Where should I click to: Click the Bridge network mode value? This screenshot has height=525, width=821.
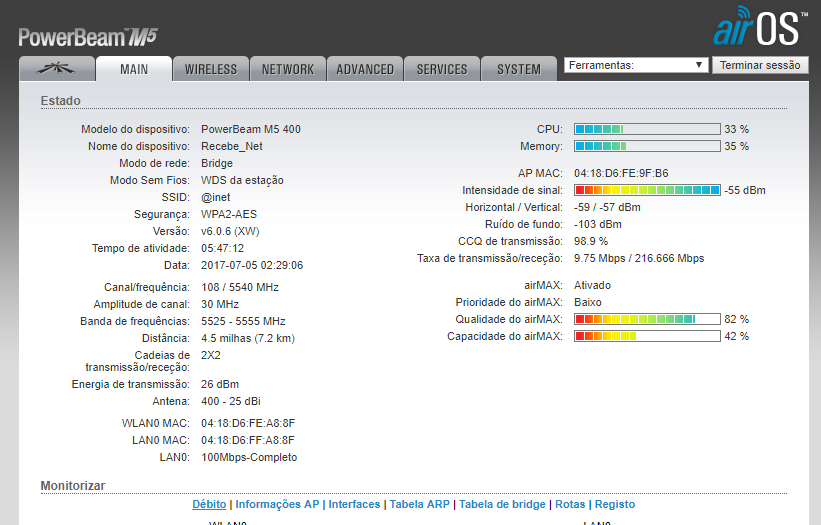[x=217, y=163]
